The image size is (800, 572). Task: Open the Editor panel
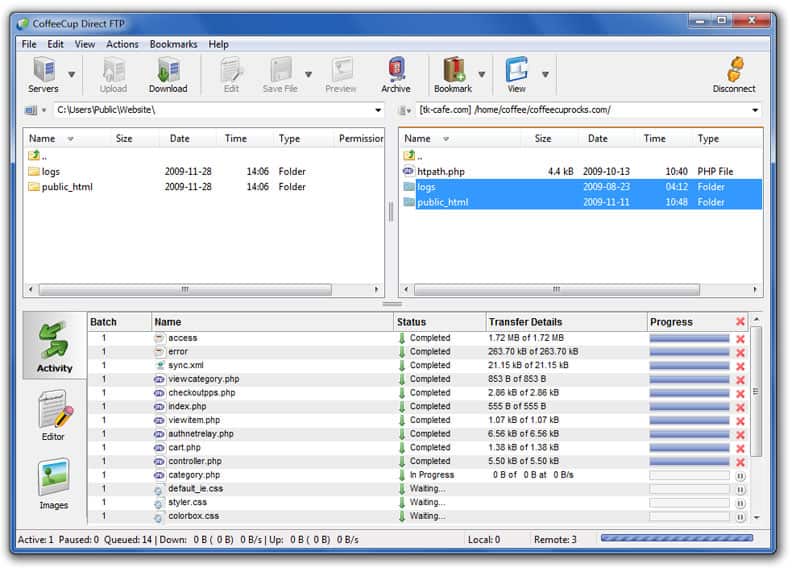point(54,416)
